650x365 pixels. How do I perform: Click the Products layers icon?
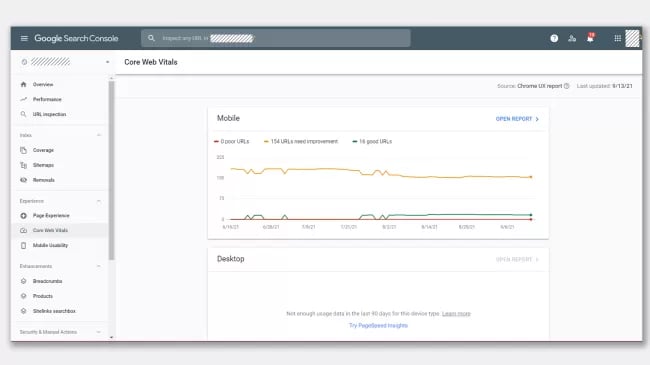pyautogui.click(x=24, y=296)
